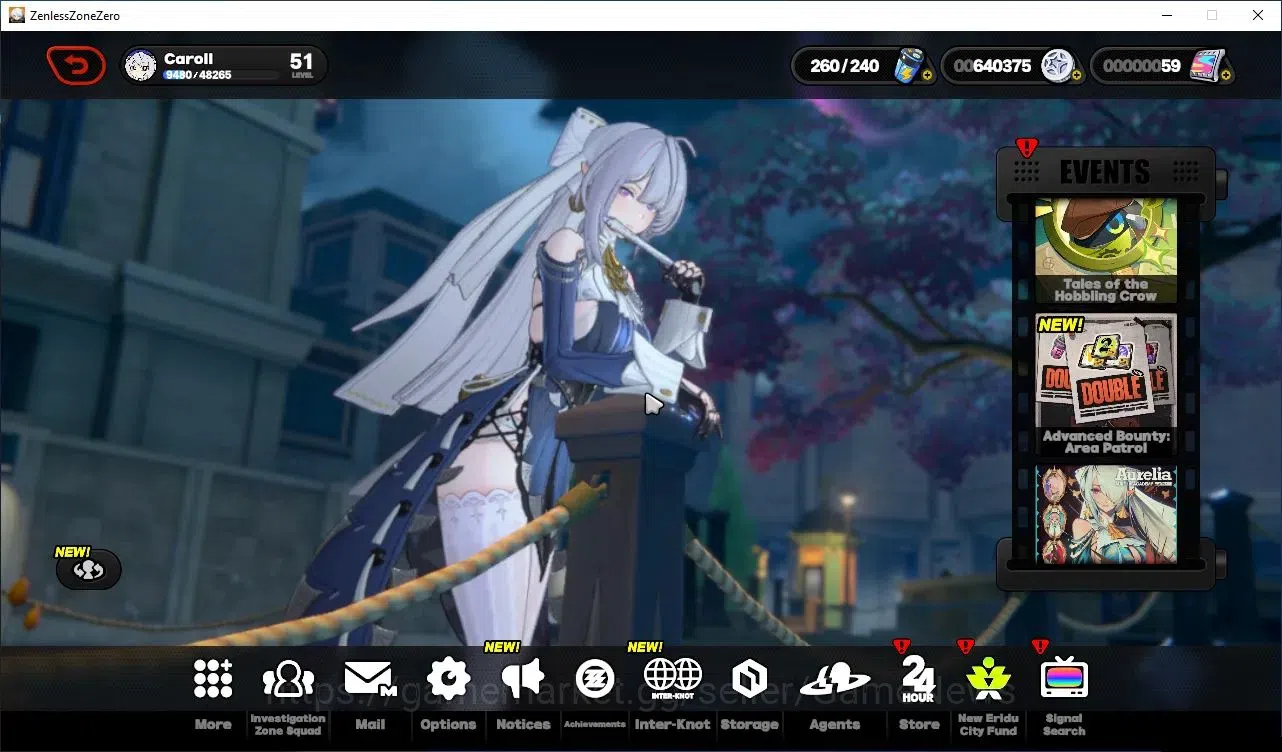Open the Achievements medal icon

pos(595,679)
